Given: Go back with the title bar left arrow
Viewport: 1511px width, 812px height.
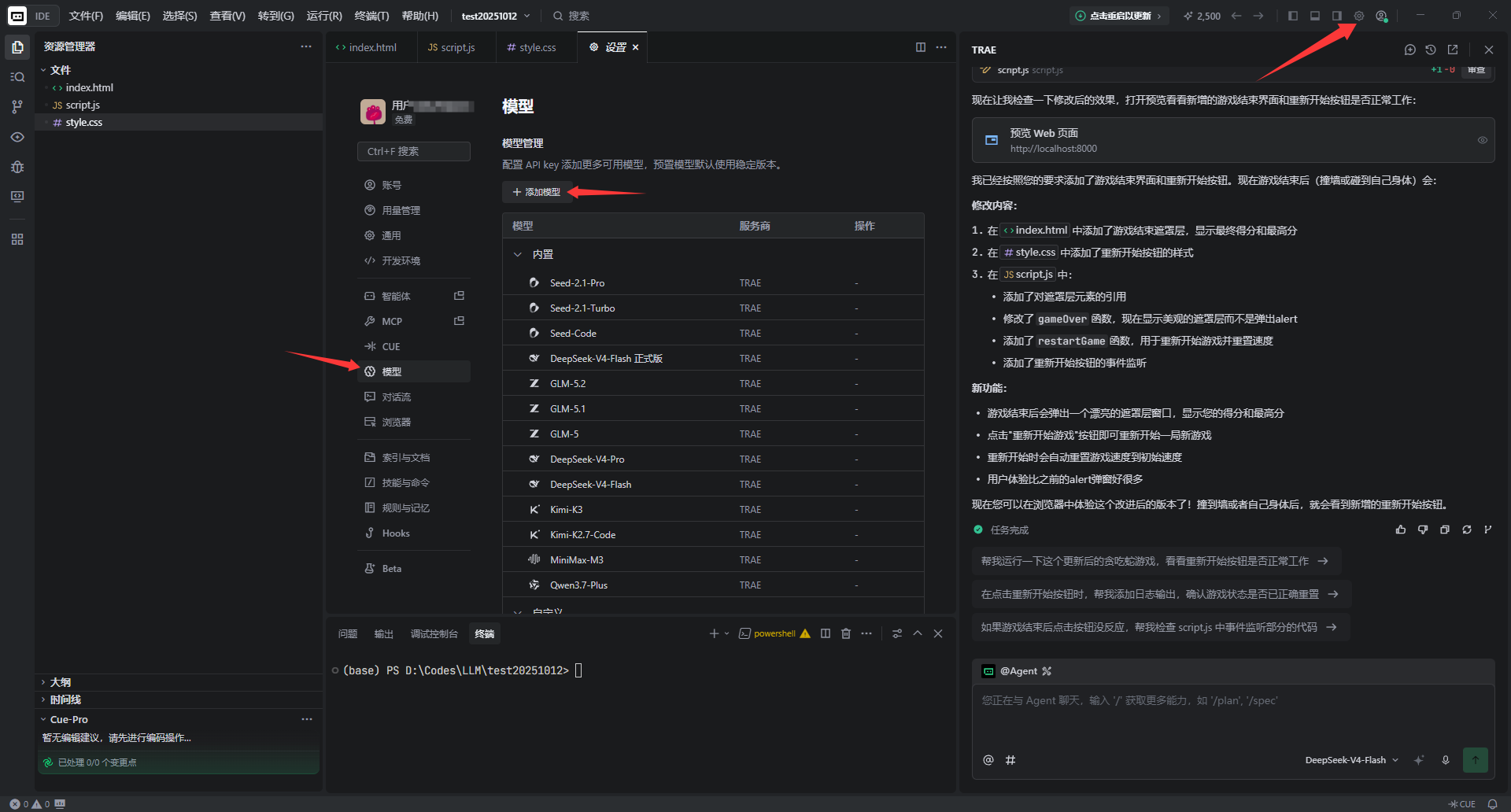Looking at the screenshot, I should click(x=1236, y=16).
